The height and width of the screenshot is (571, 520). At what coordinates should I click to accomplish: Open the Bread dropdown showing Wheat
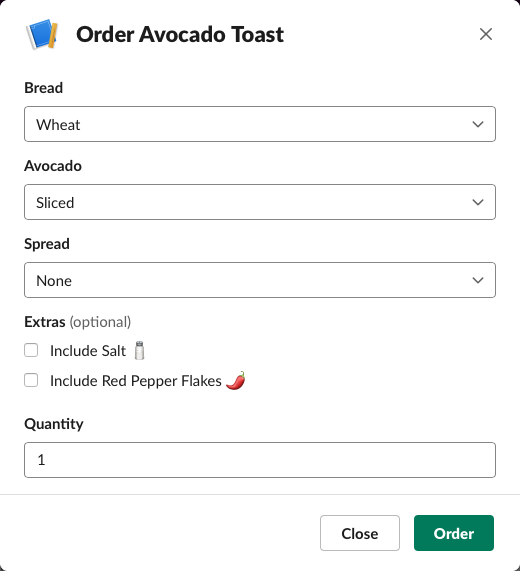tap(260, 124)
